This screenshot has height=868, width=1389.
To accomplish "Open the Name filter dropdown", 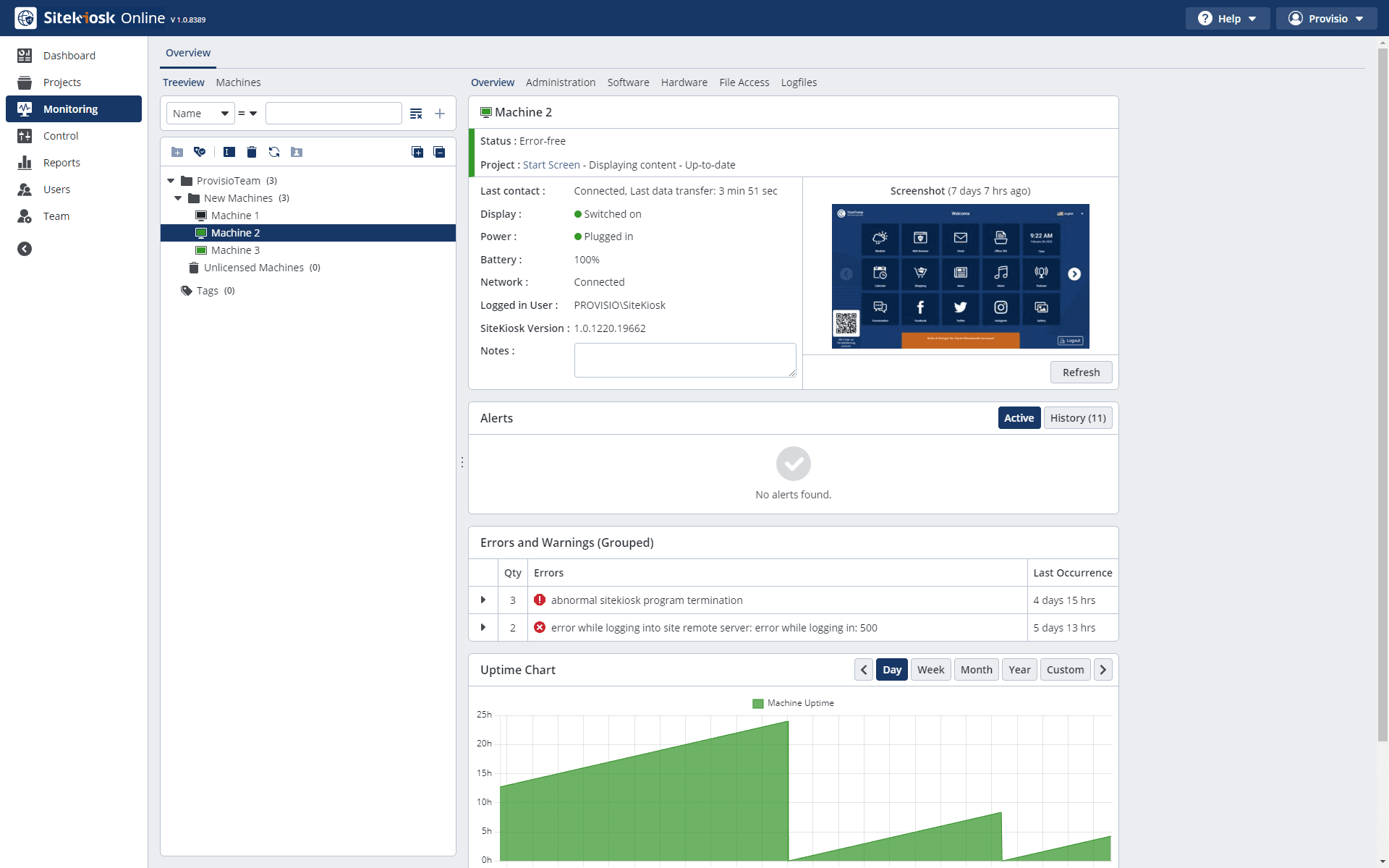I will (200, 114).
